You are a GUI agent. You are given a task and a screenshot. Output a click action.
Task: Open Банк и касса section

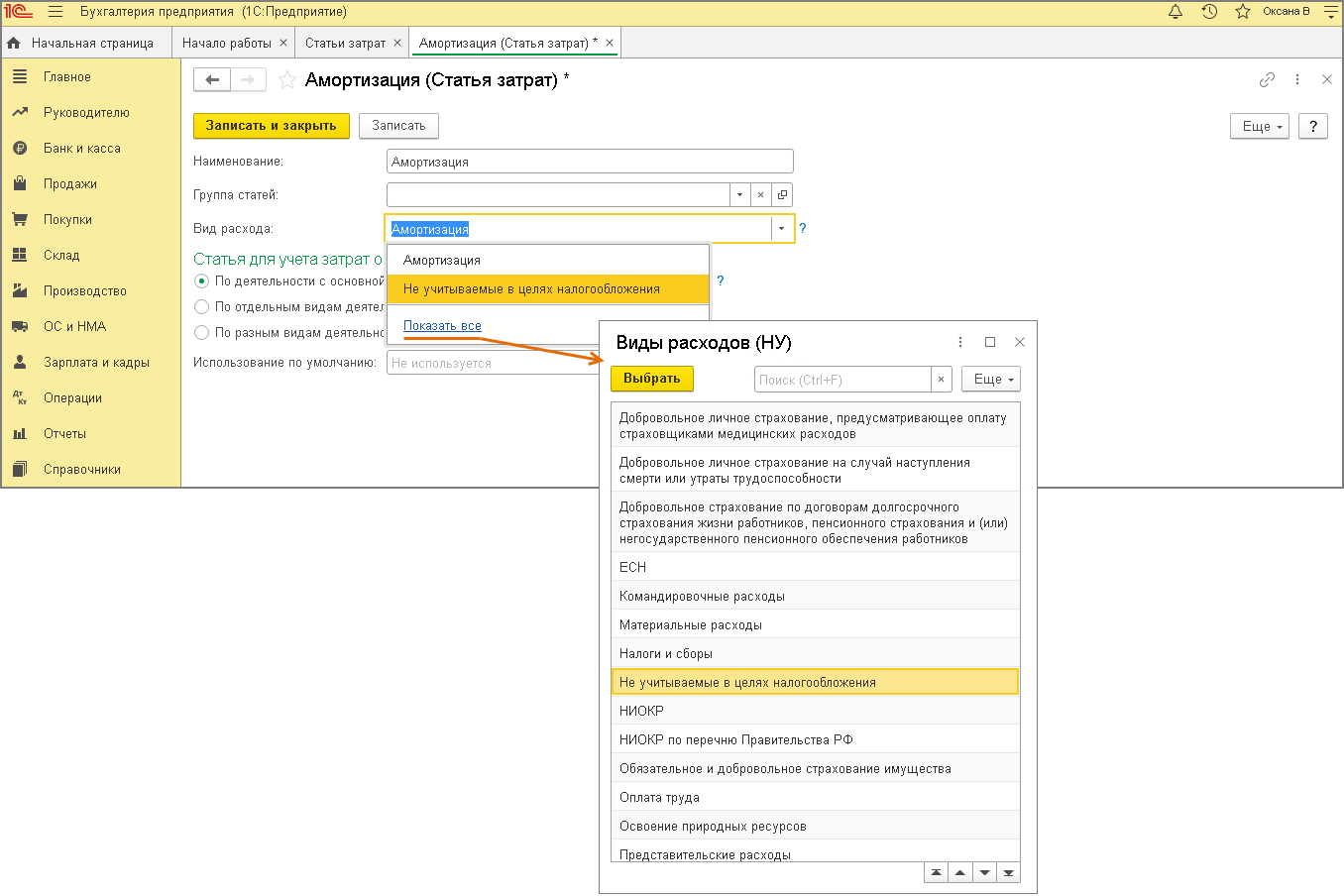90,148
